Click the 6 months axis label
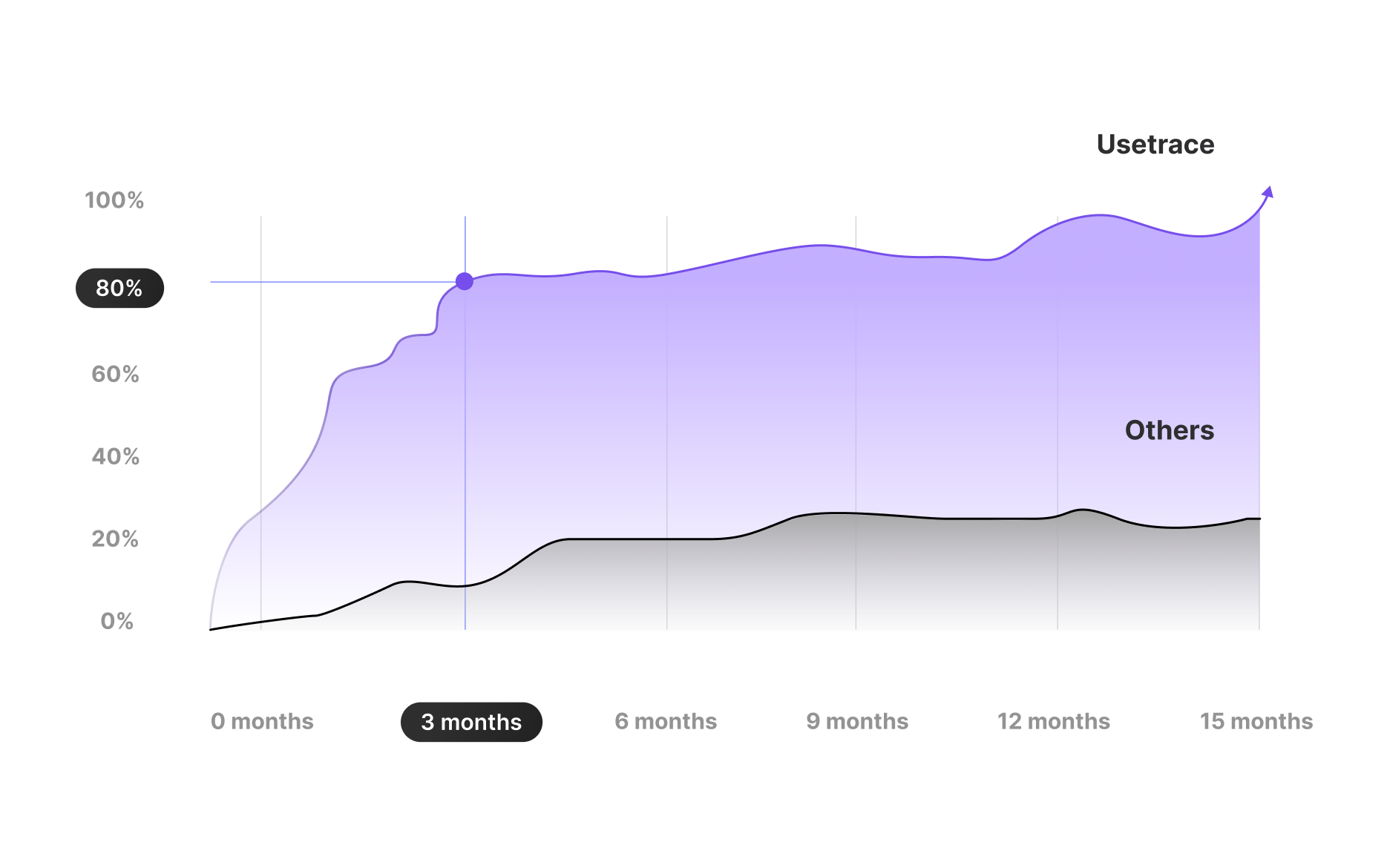 (666, 721)
